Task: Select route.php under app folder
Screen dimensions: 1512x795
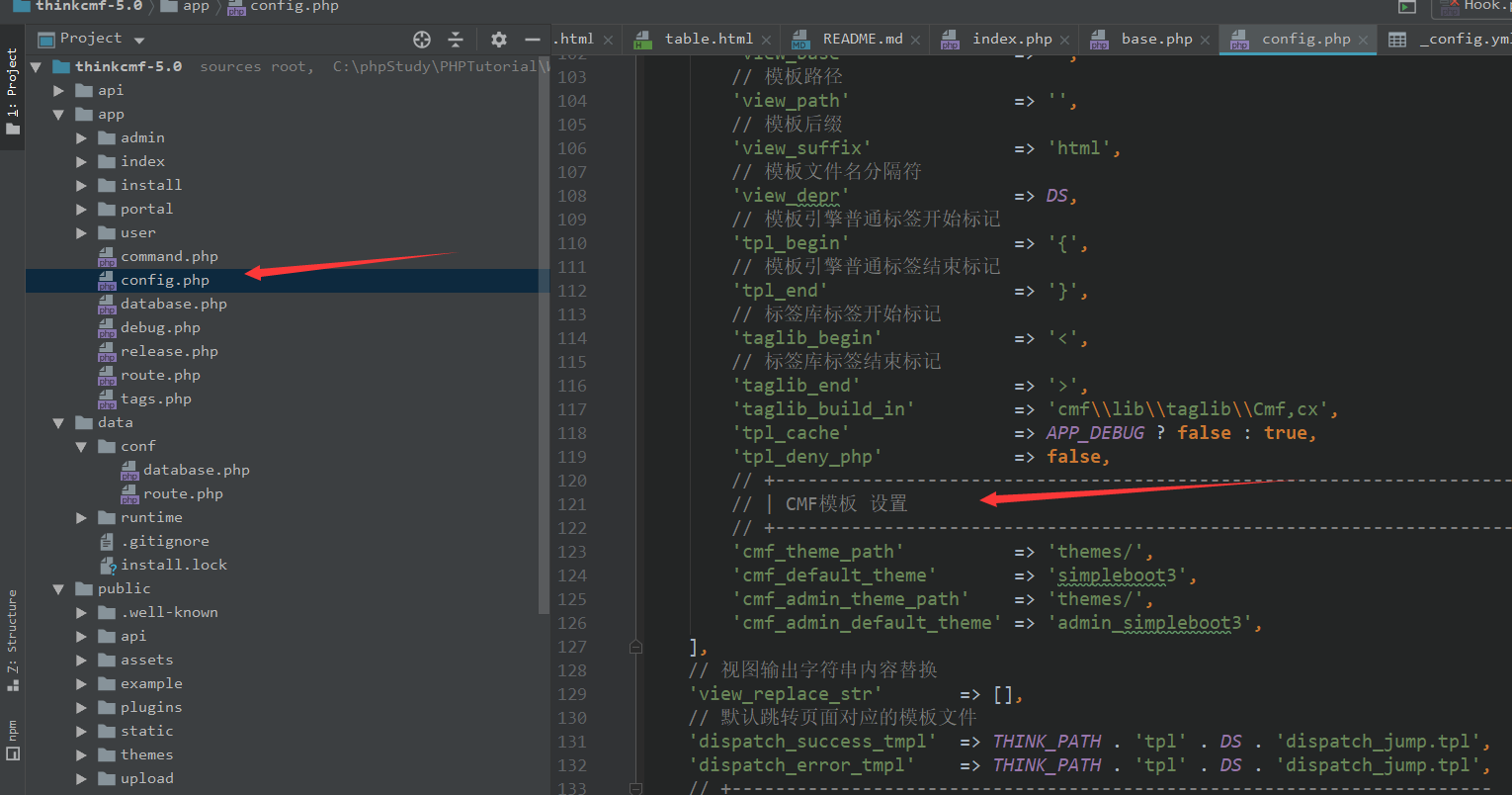Action: (160, 376)
